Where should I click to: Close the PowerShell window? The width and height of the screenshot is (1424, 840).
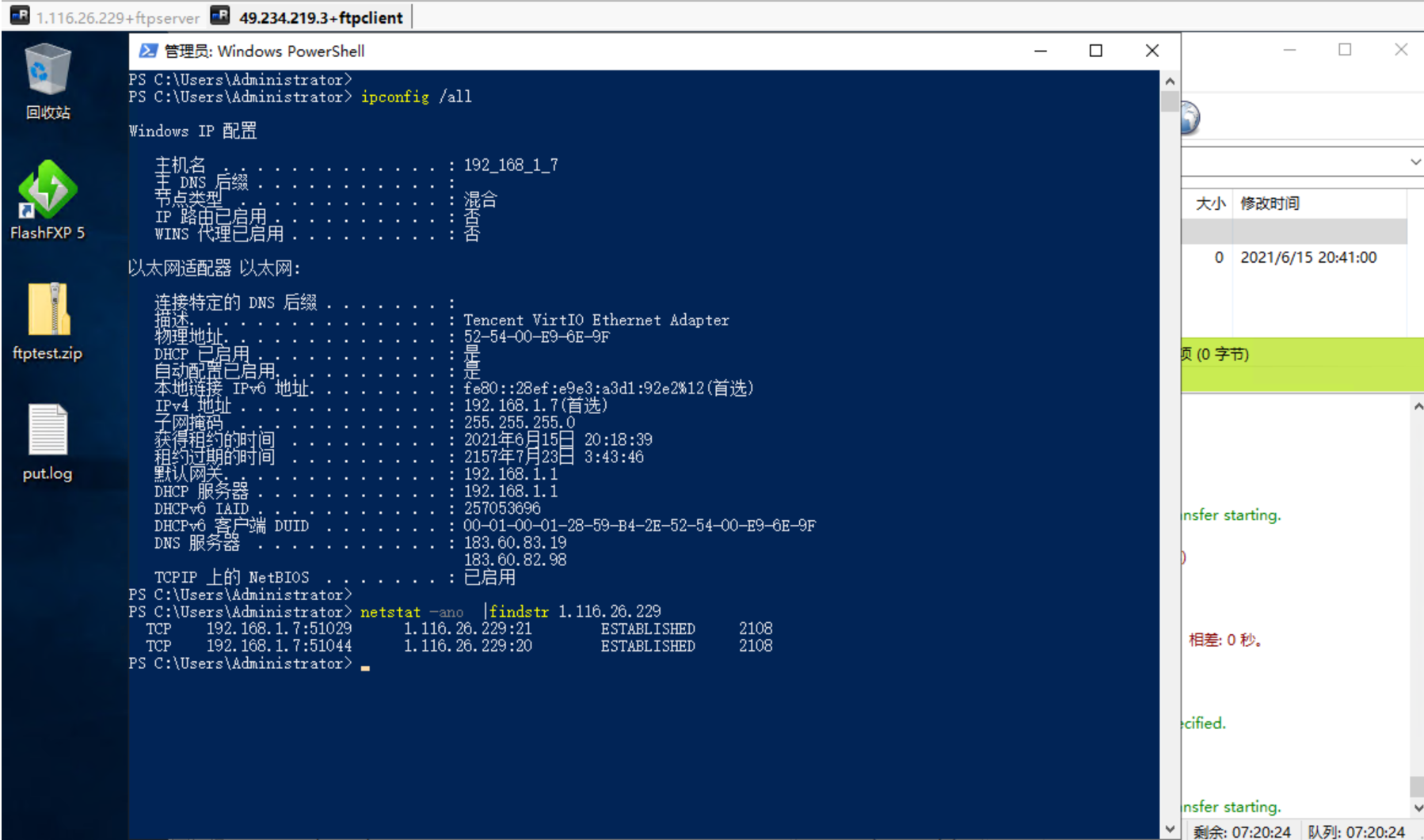point(1152,51)
